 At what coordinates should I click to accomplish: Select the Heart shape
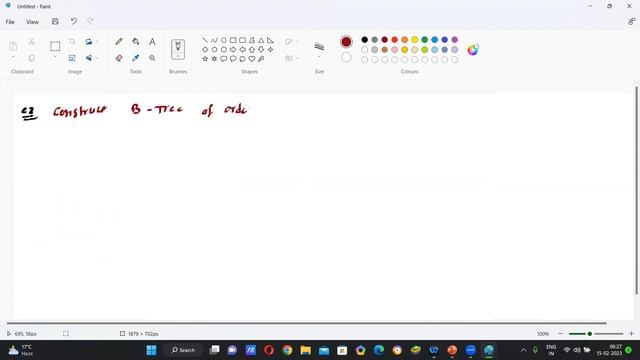(252, 59)
